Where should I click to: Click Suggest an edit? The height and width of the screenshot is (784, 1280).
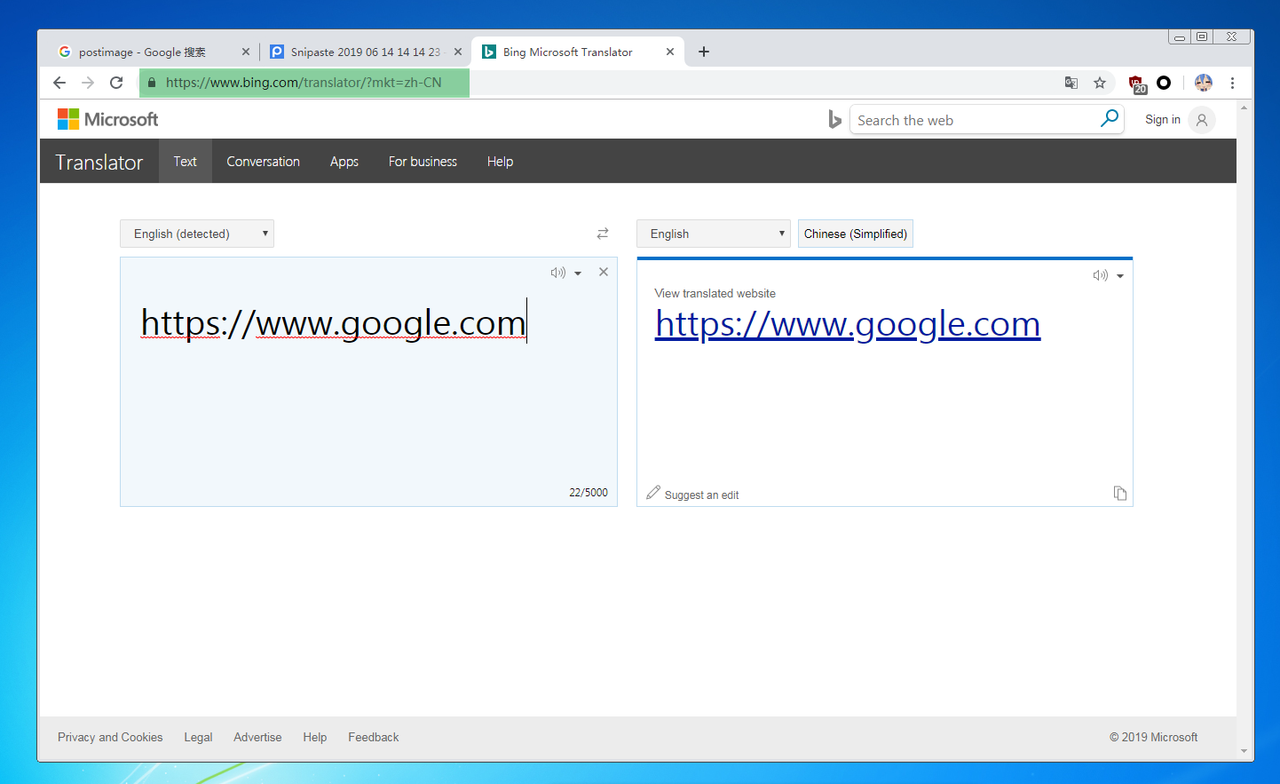[701, 495]
